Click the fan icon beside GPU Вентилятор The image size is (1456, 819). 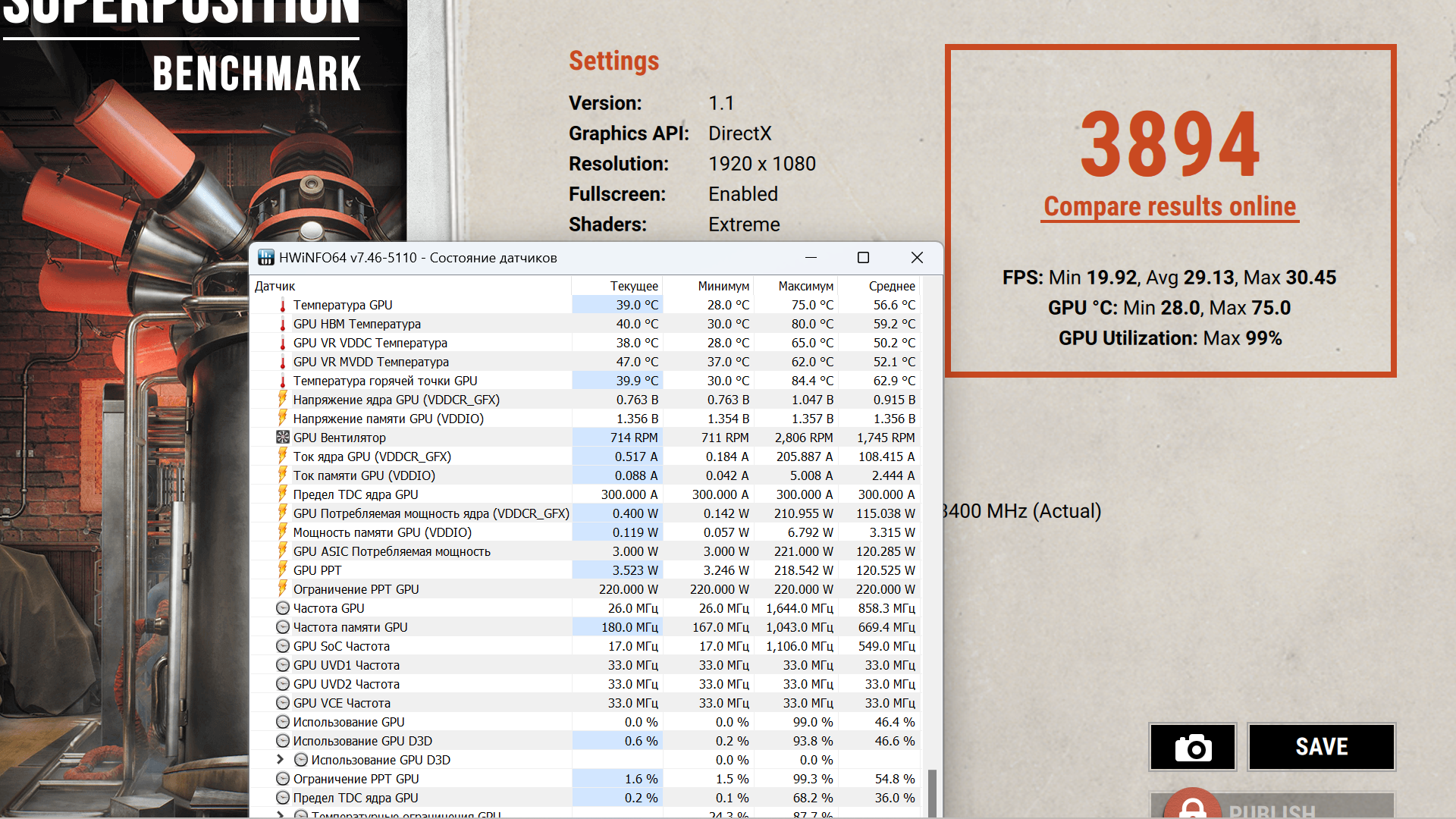pyautogui.click(x=283, y=438)
